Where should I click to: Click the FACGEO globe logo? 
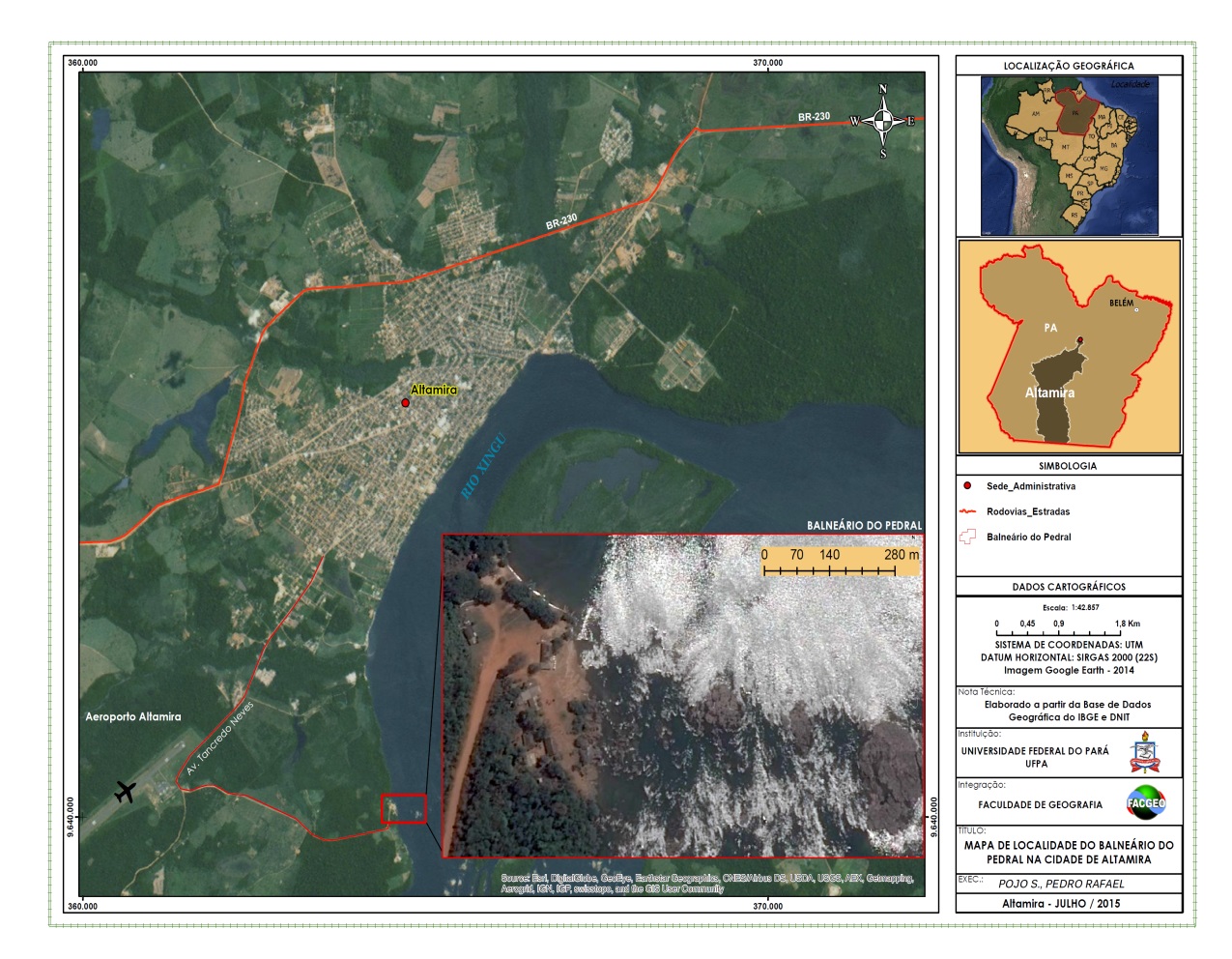[x=1146, y=803]
